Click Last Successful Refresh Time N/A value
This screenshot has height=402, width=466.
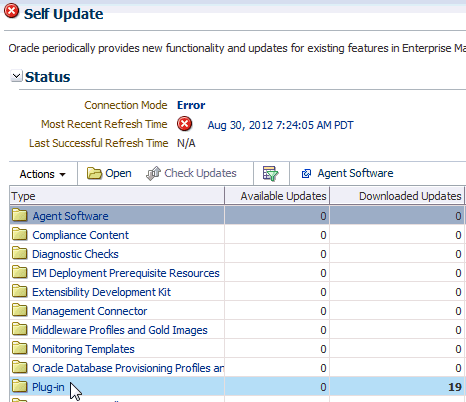(x=186, y=143)
